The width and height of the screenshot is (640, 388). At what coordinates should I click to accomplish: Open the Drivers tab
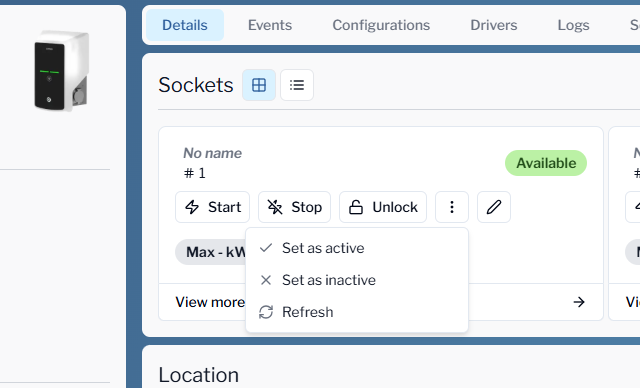(493, 25)
